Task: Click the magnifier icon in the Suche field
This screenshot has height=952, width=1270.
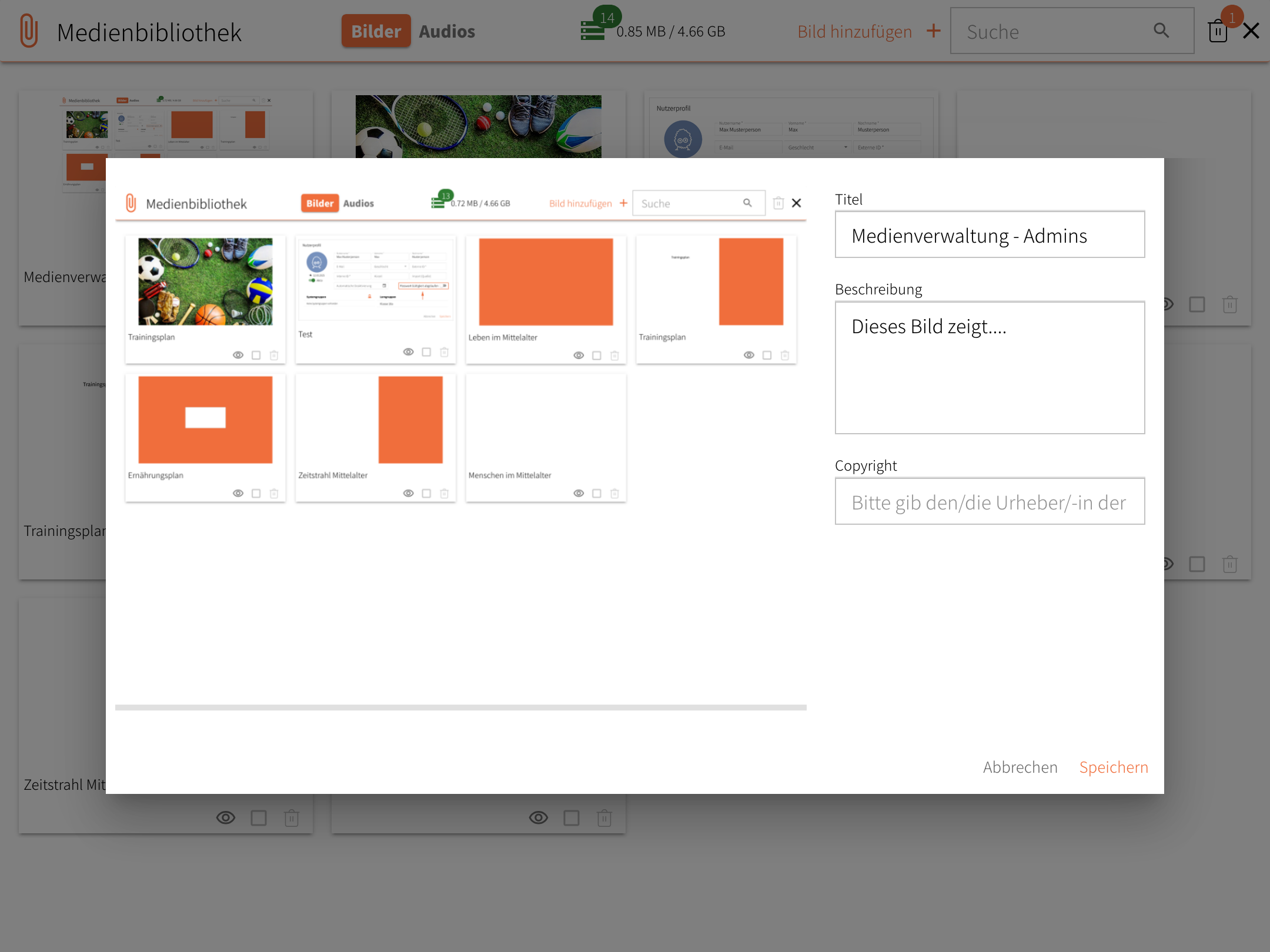Action: point(1161,31)
